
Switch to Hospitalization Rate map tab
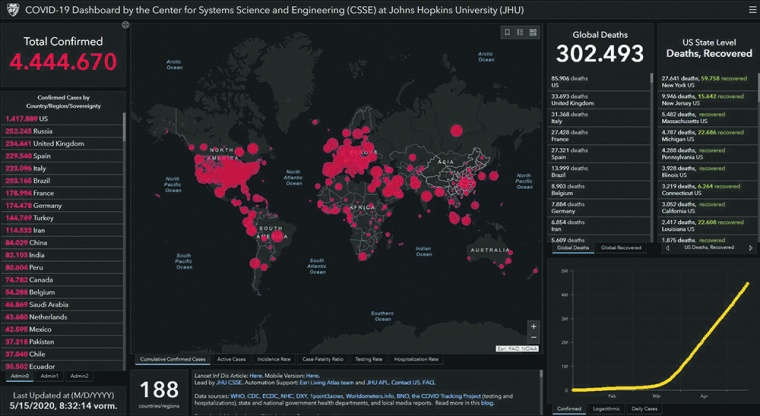click(416, 359)
